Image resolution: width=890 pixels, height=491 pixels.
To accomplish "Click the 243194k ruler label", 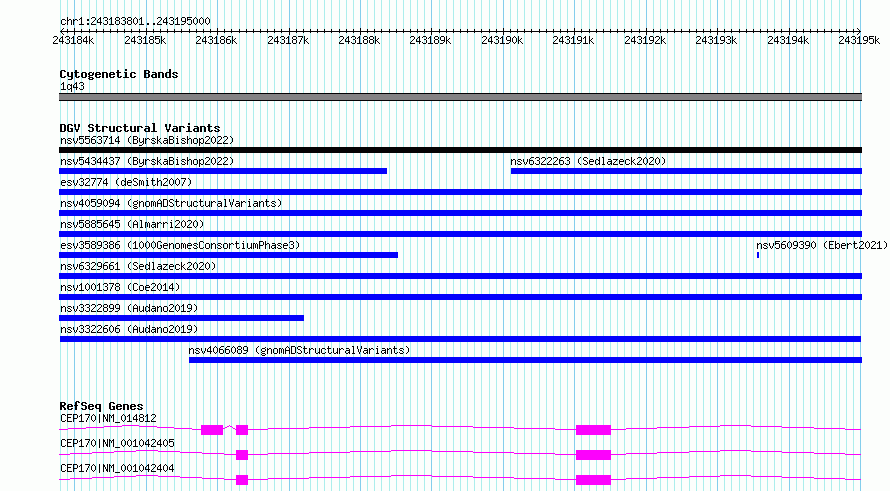I will (788, 40).
